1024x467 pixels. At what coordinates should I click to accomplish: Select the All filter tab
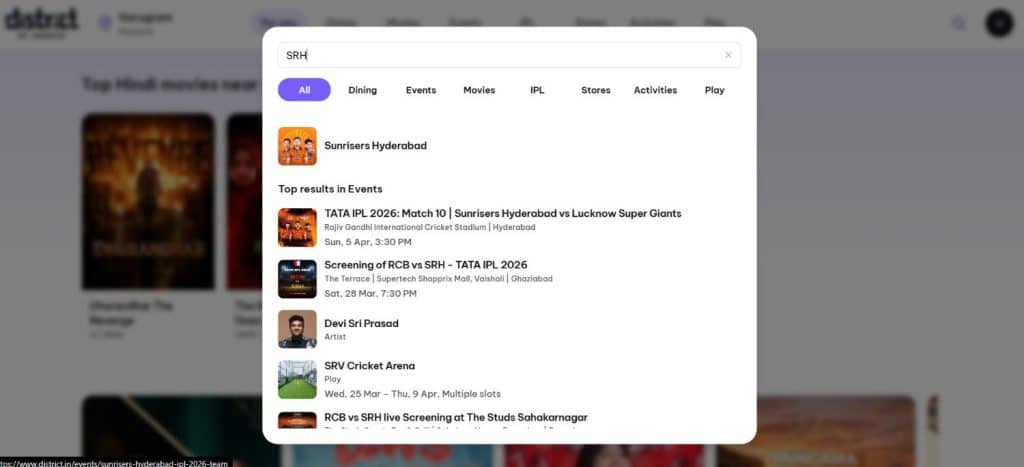(304, 90)
